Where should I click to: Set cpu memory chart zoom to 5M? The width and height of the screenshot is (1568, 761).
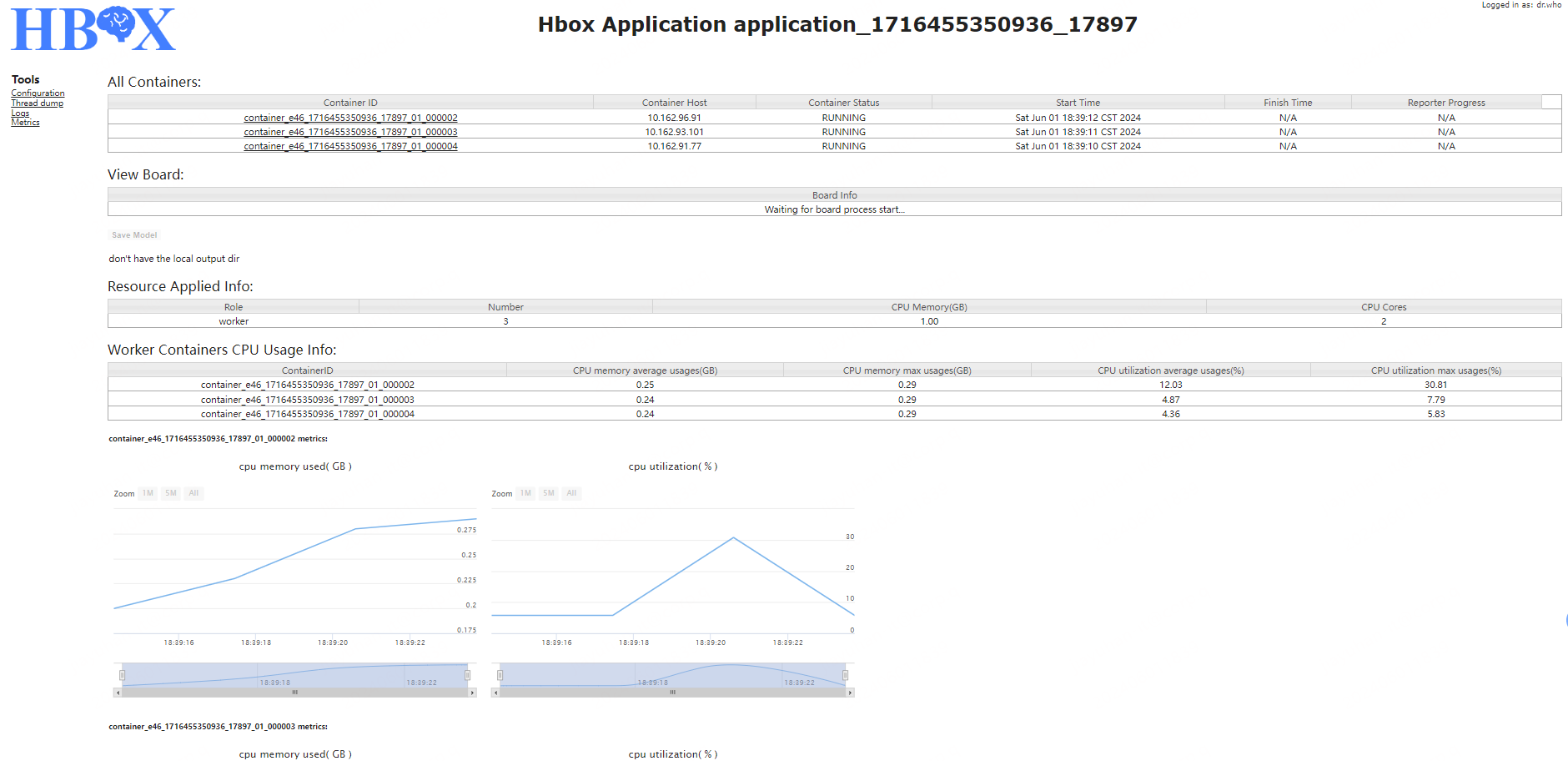(170, 493)
